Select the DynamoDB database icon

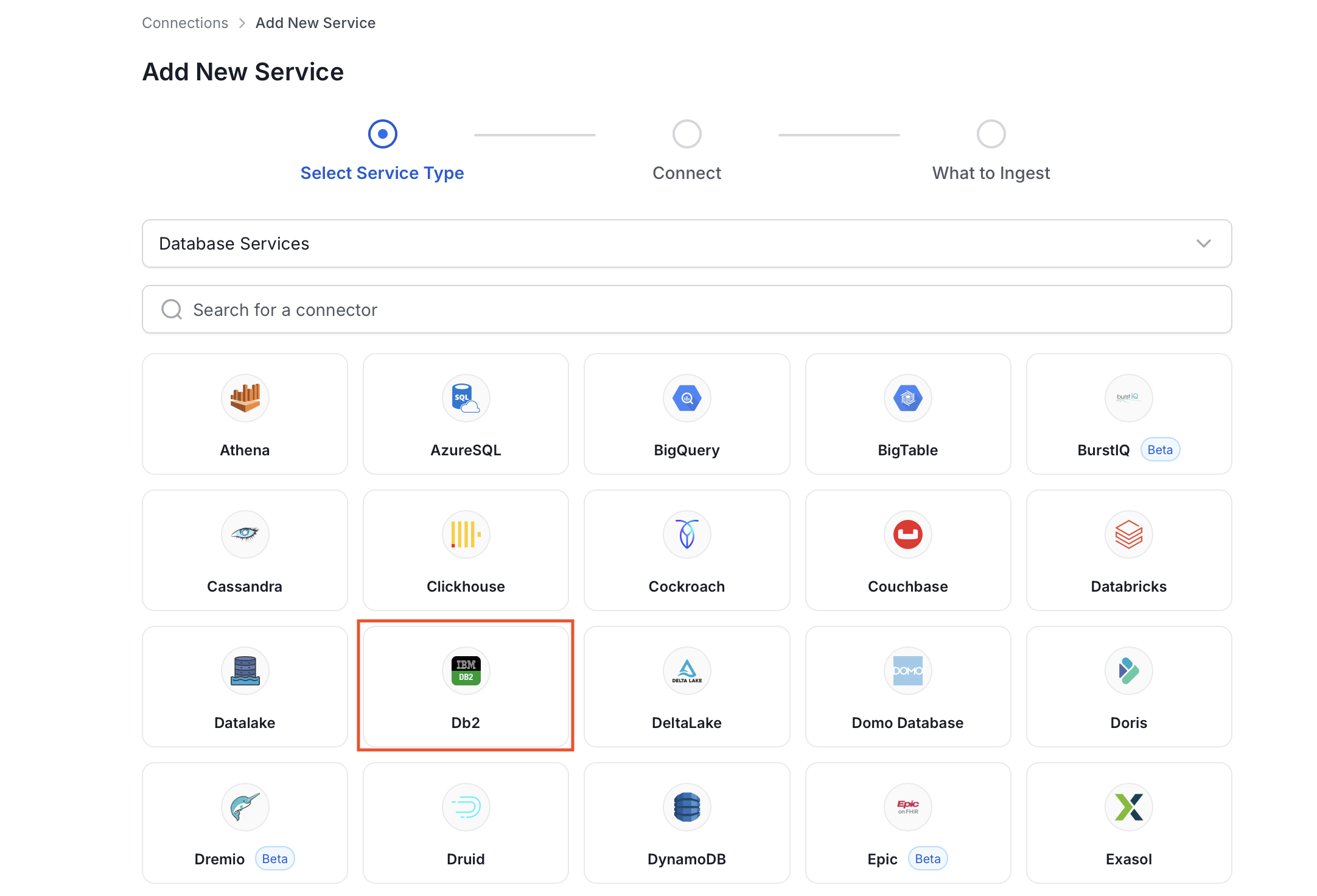coord(686,807)
